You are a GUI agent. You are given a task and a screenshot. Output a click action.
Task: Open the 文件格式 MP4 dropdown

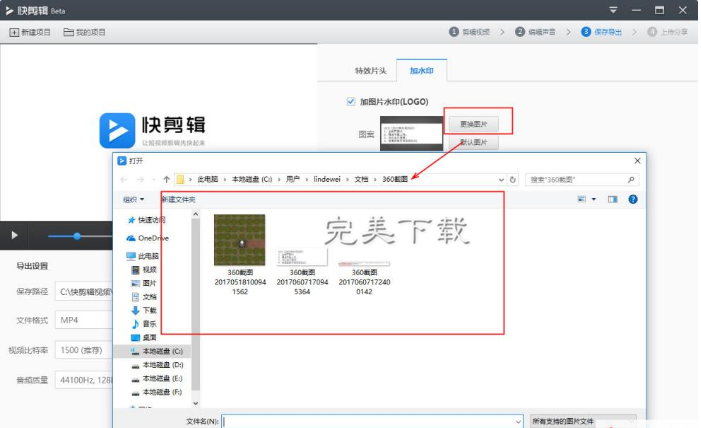[x=84, y=320]
